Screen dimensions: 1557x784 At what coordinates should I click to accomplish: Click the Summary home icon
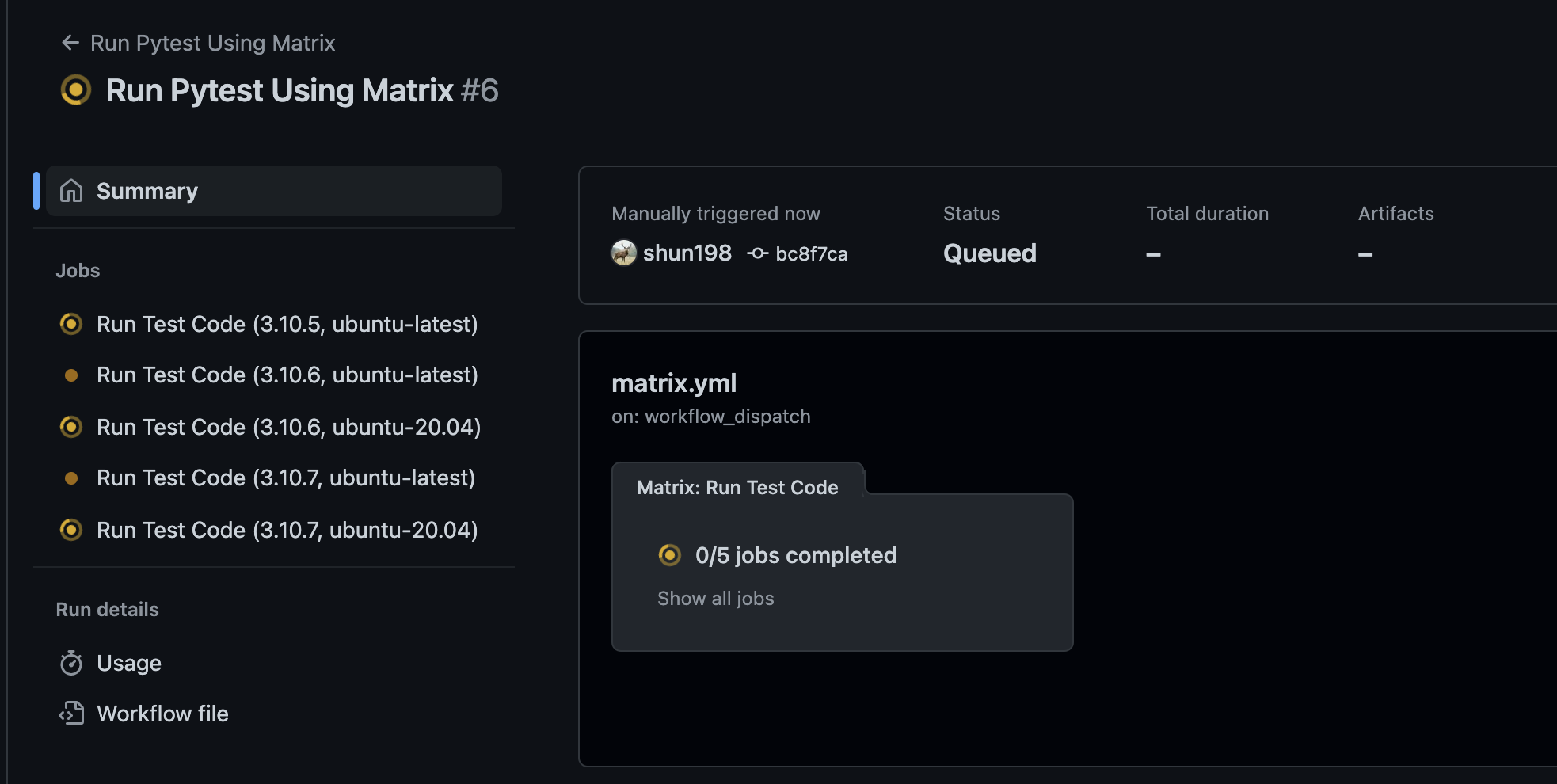point(71,191)
